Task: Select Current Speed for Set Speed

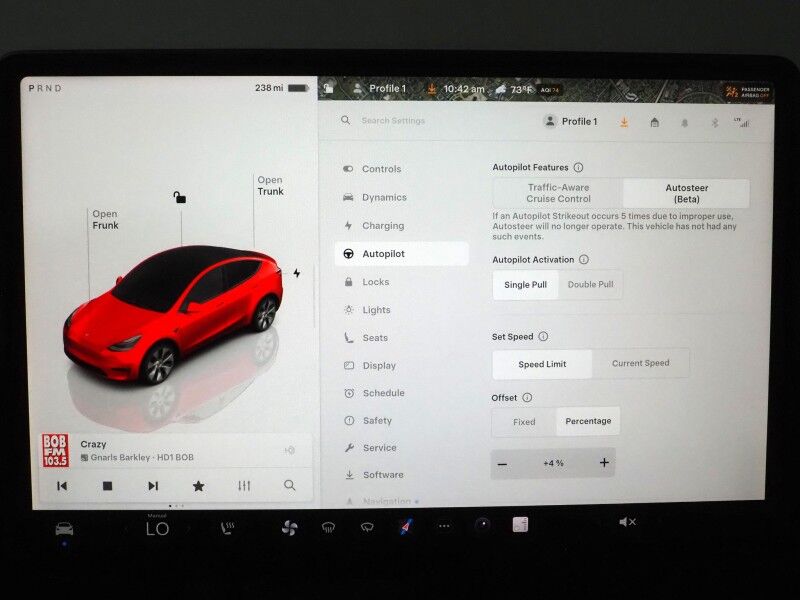Action: point(642,363)
